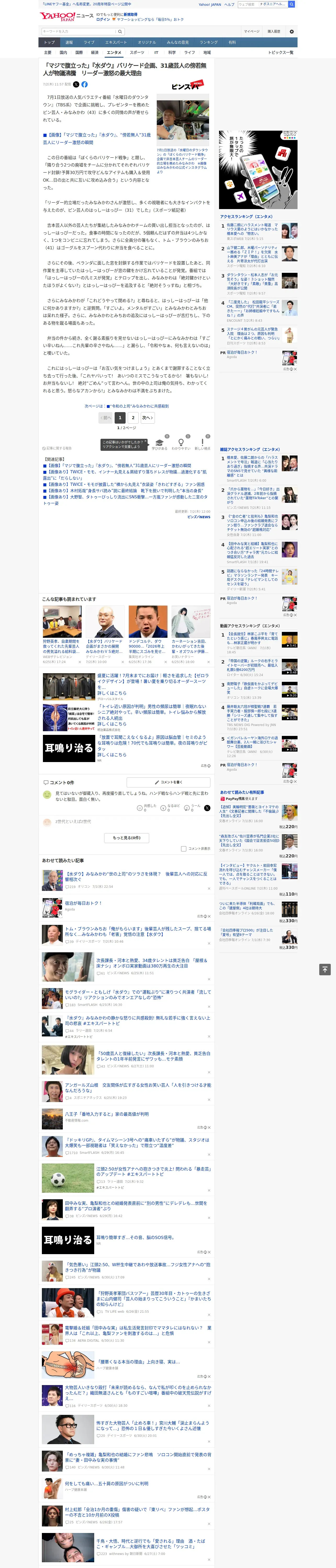Viewport: 336px width, 1568px height.
Task: Open the アンガールズ山根 article link
Action: pyautogui.click(x=138, y=1087)
